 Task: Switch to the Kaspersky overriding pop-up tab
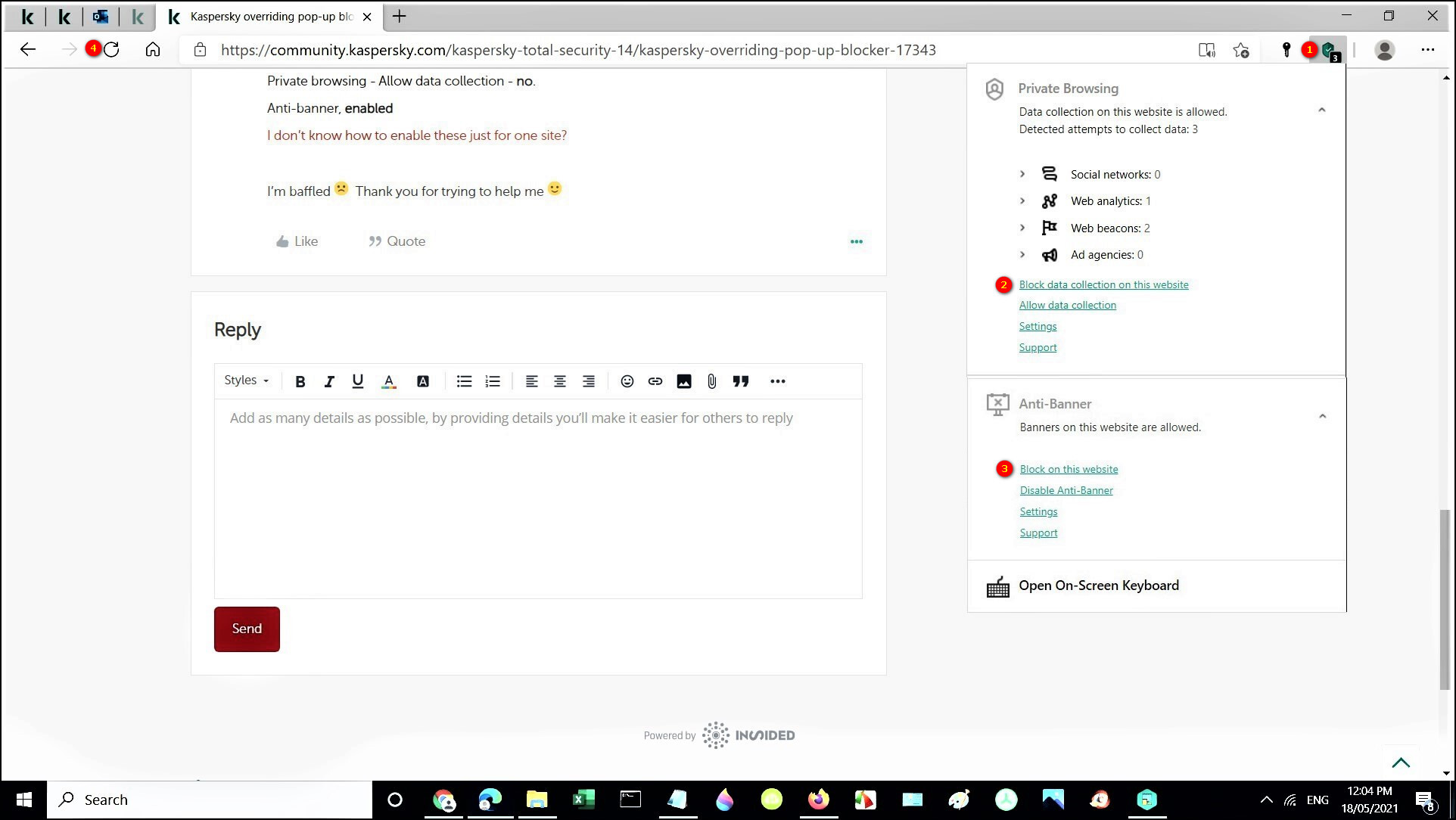pos(270,17)
